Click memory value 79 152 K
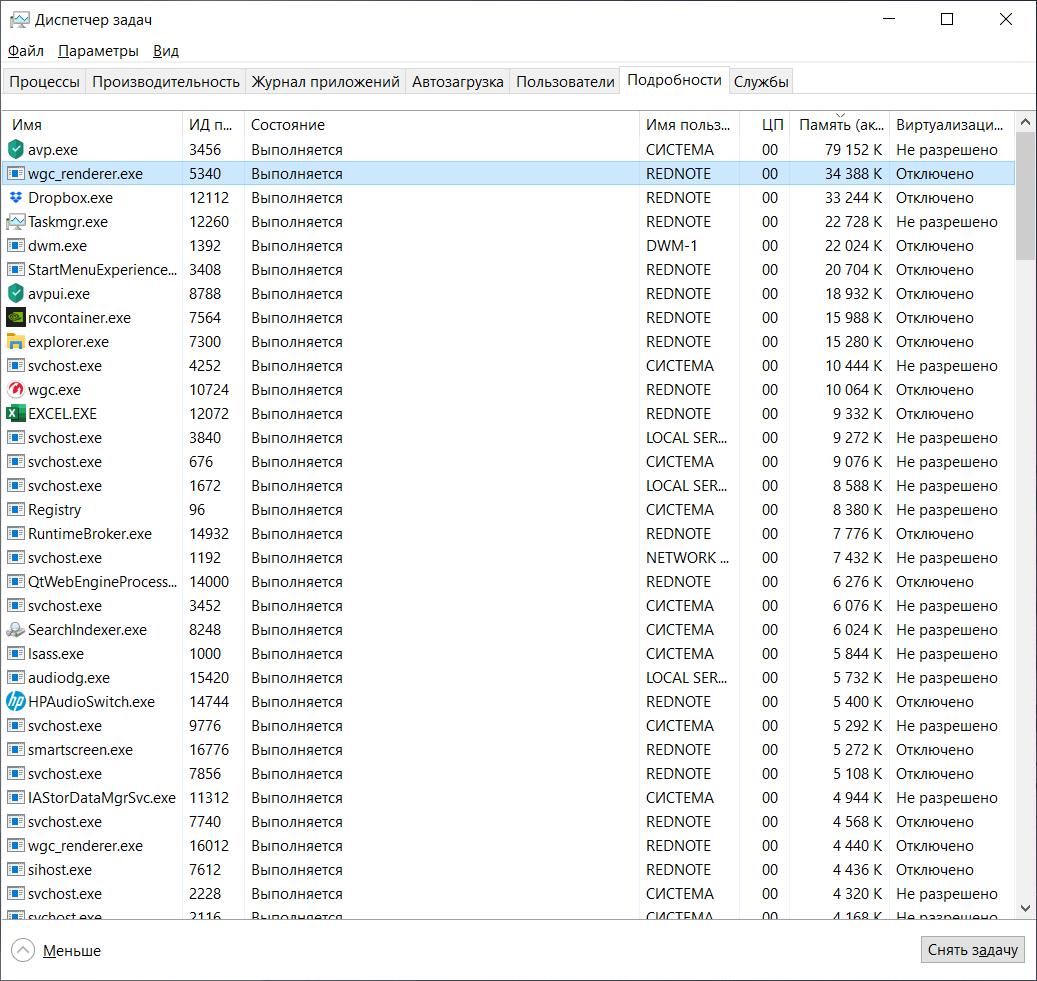This screenshot has width=1037, height=981. (853, 149)
